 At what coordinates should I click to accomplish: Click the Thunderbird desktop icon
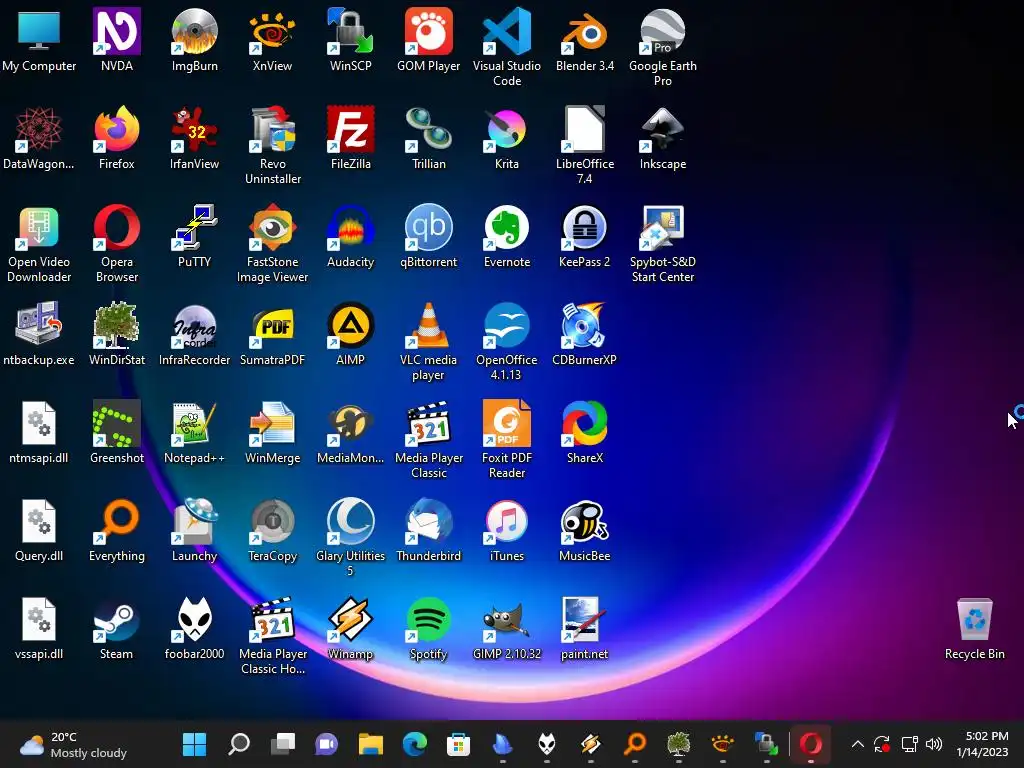click(x=428, y=521)
